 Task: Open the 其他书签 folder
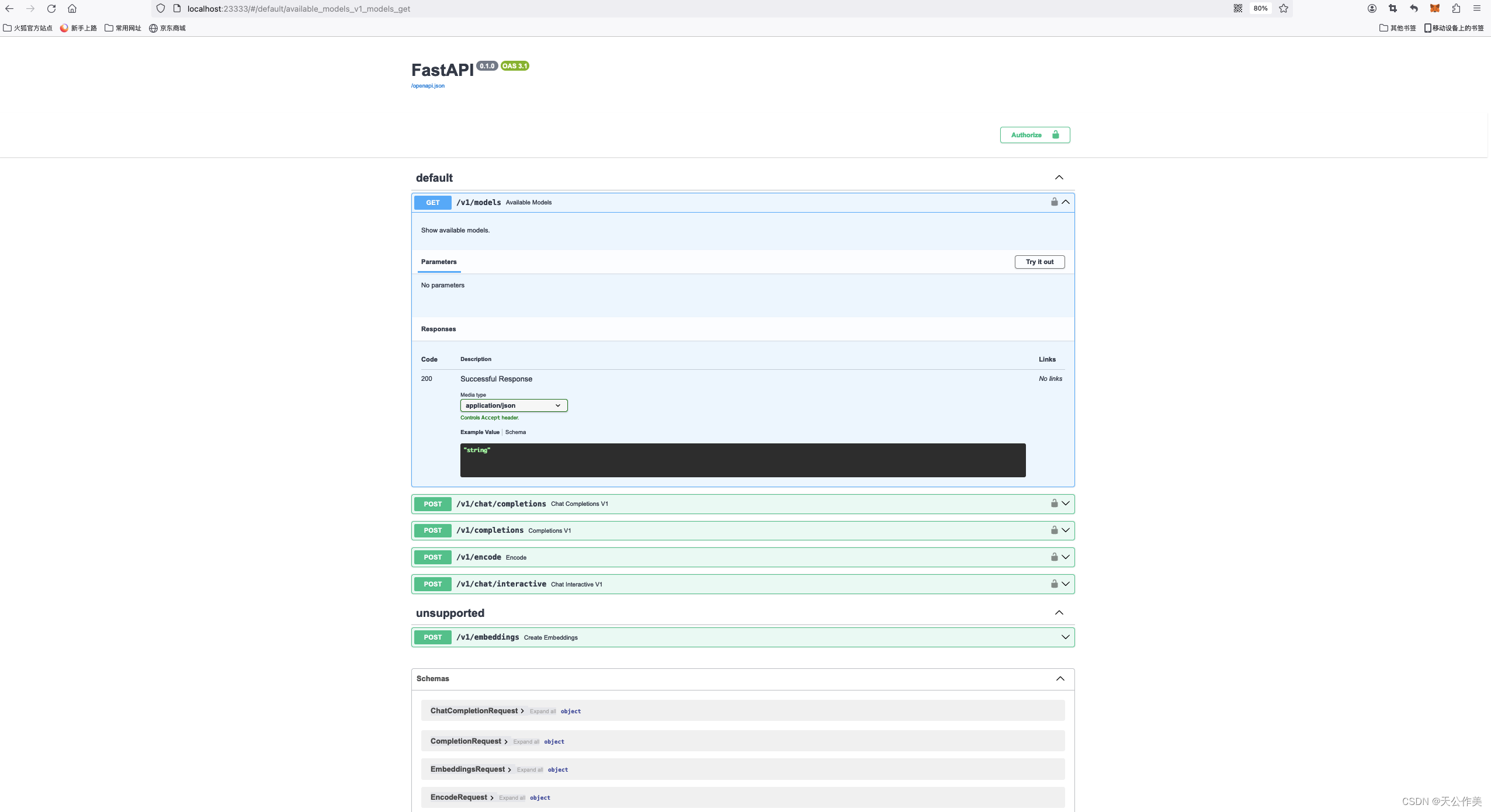(1398, 28)
